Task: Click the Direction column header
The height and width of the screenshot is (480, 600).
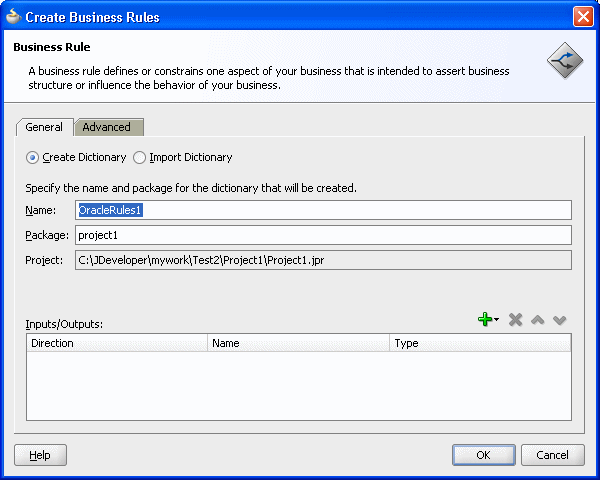Action: tap(117, 343)
